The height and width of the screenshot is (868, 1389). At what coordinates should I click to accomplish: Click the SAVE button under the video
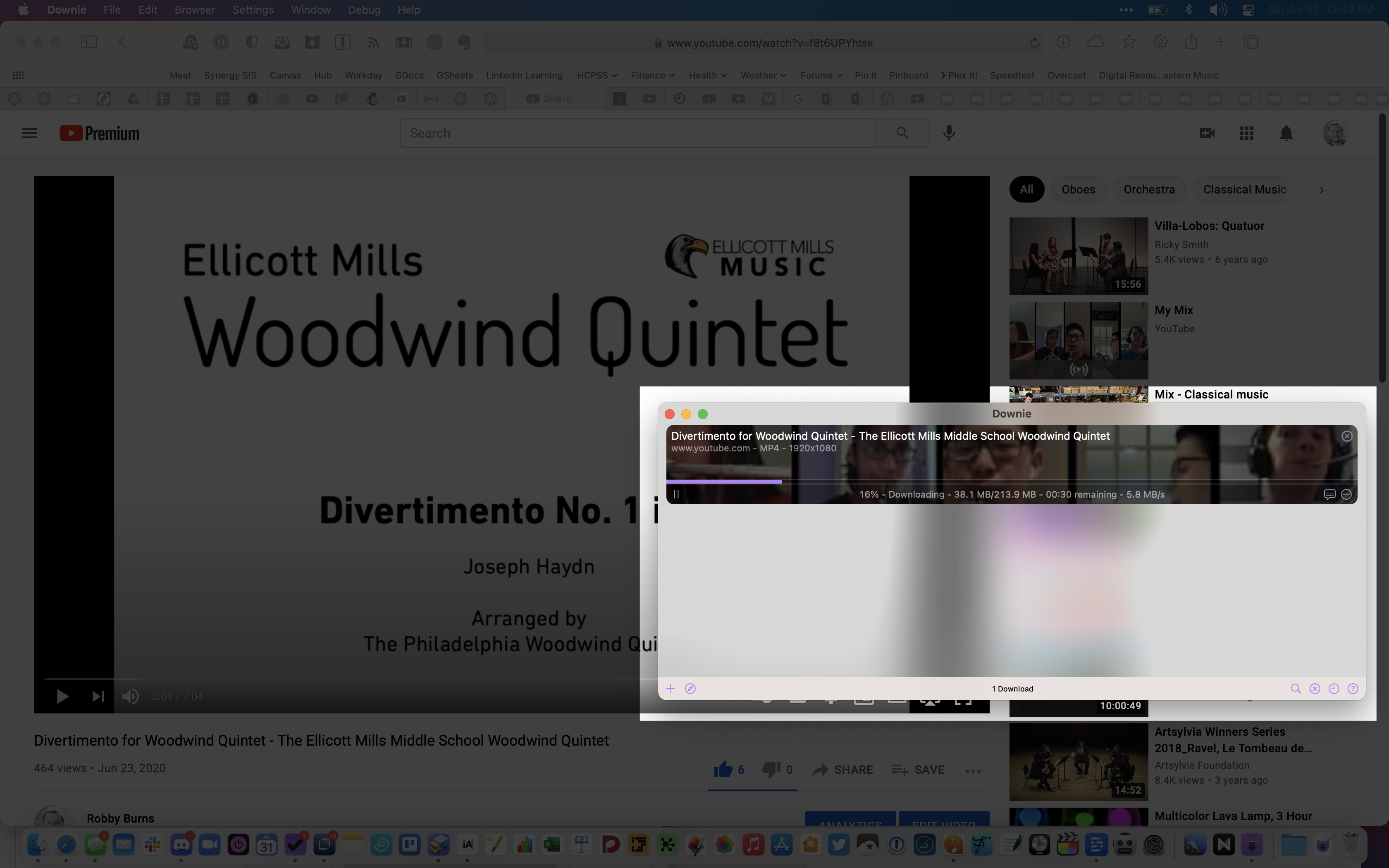[x=918, y=770]
